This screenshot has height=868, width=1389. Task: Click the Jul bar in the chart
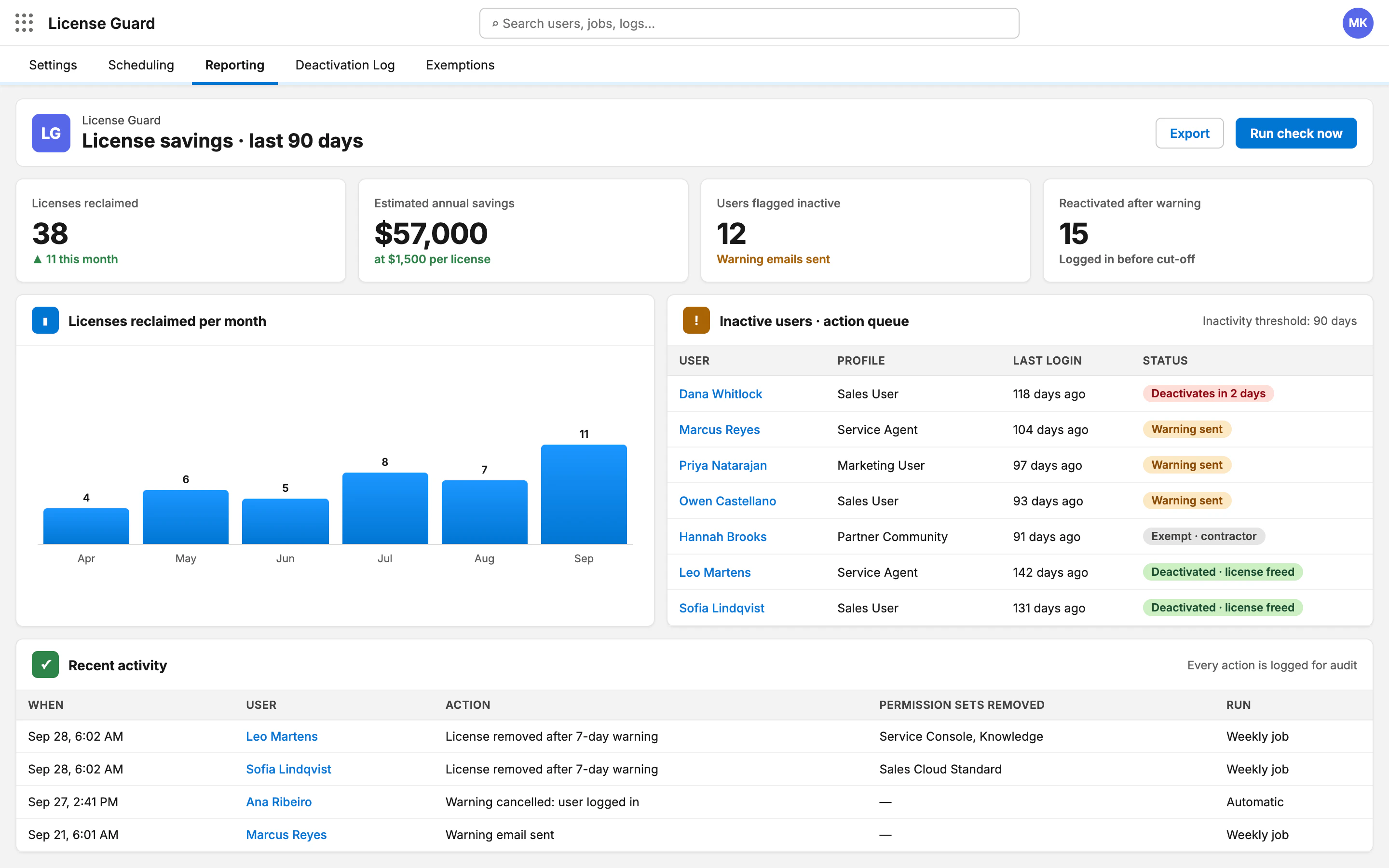[x=385, y=508]
